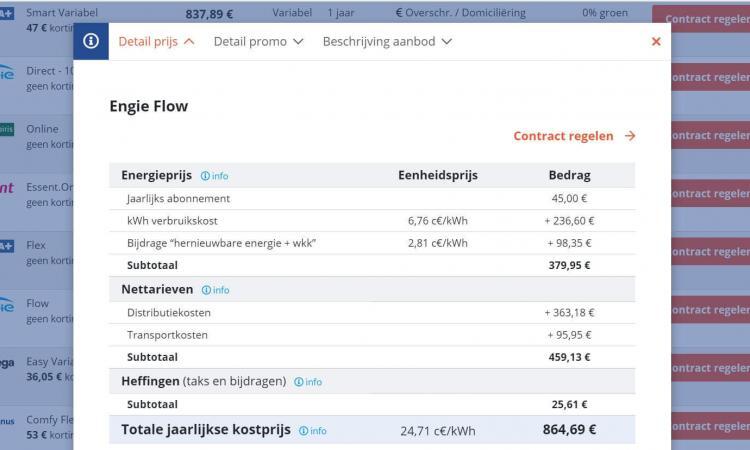The height and width of the screenshot is (450, 750).
Task: Click the 864,69 € total amount
Action: [569, 429]
